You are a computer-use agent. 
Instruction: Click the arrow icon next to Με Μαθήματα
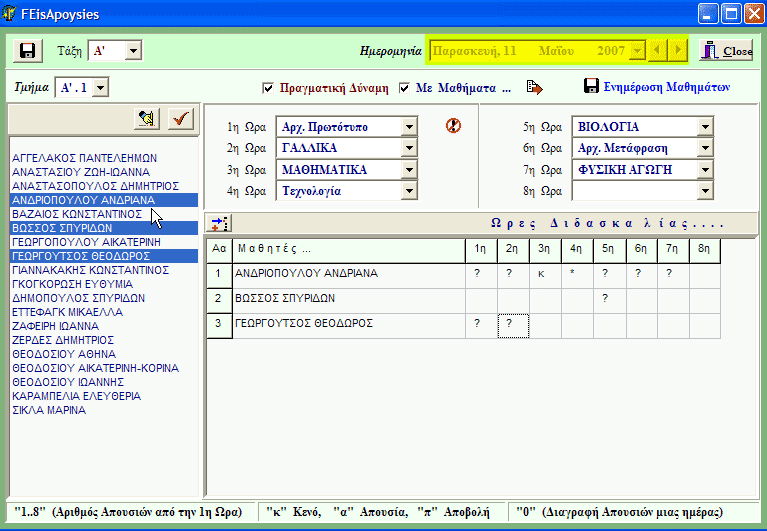click(x=535, y=88)
